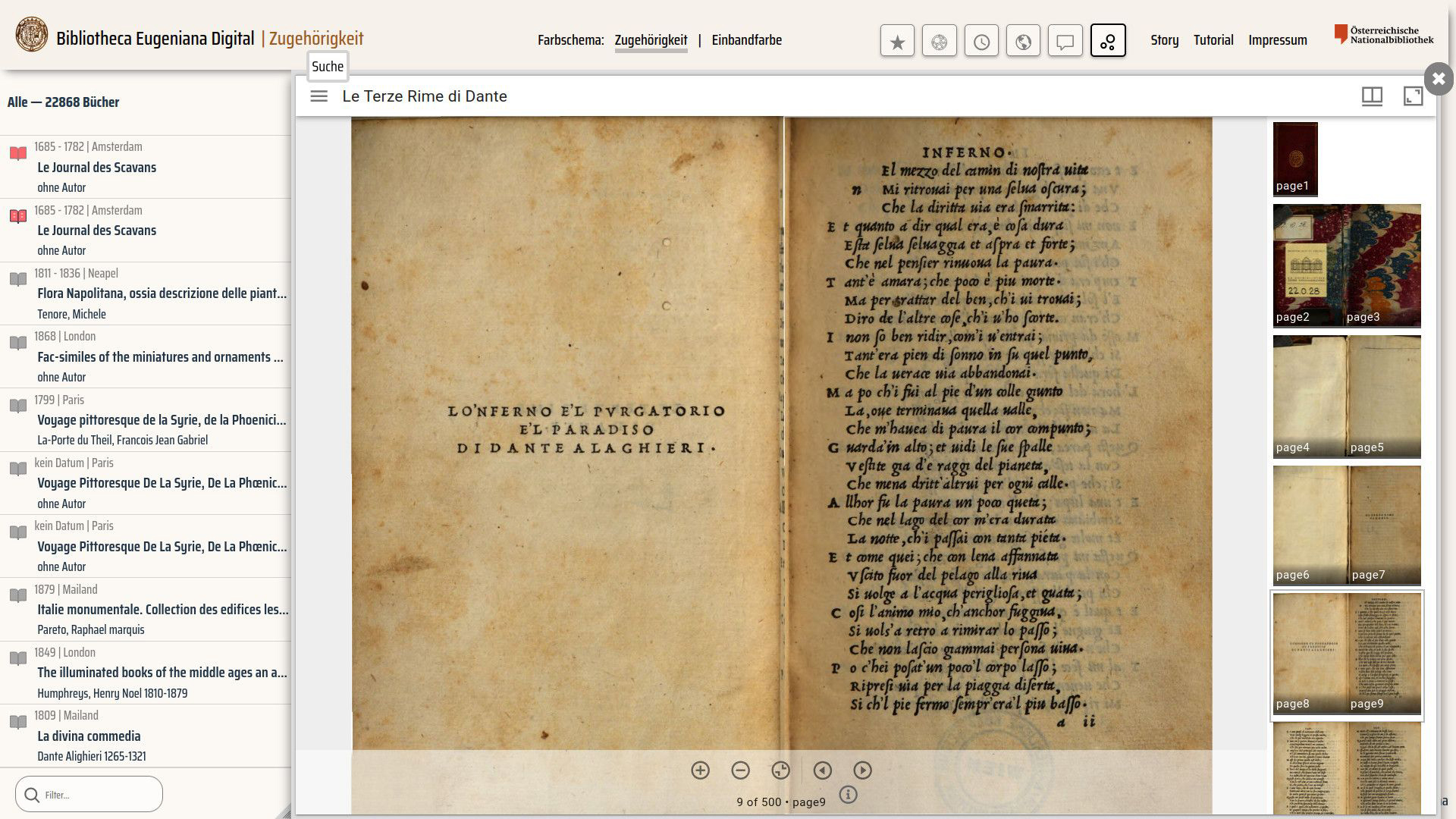1456x819 pixels.
Task: Switch color scheme to Einbandfarbe
Action: (746, 40)
